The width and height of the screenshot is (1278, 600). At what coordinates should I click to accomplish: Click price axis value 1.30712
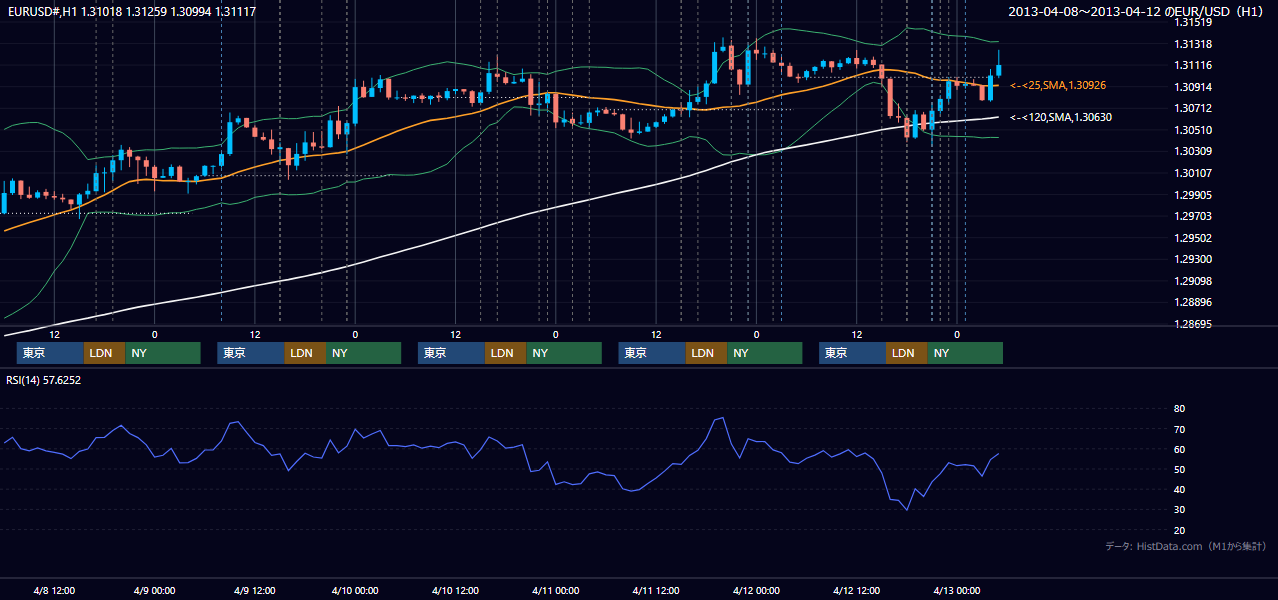coord(1193,108)
